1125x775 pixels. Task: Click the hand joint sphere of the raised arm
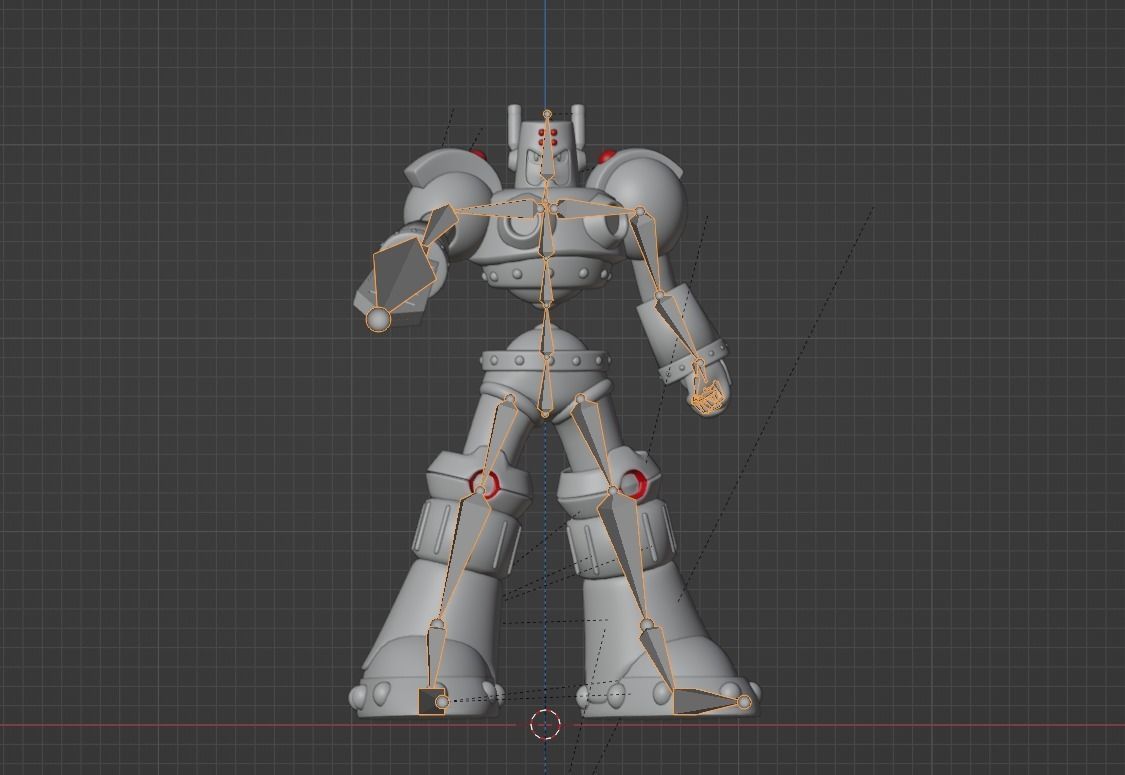click(378, 319)
